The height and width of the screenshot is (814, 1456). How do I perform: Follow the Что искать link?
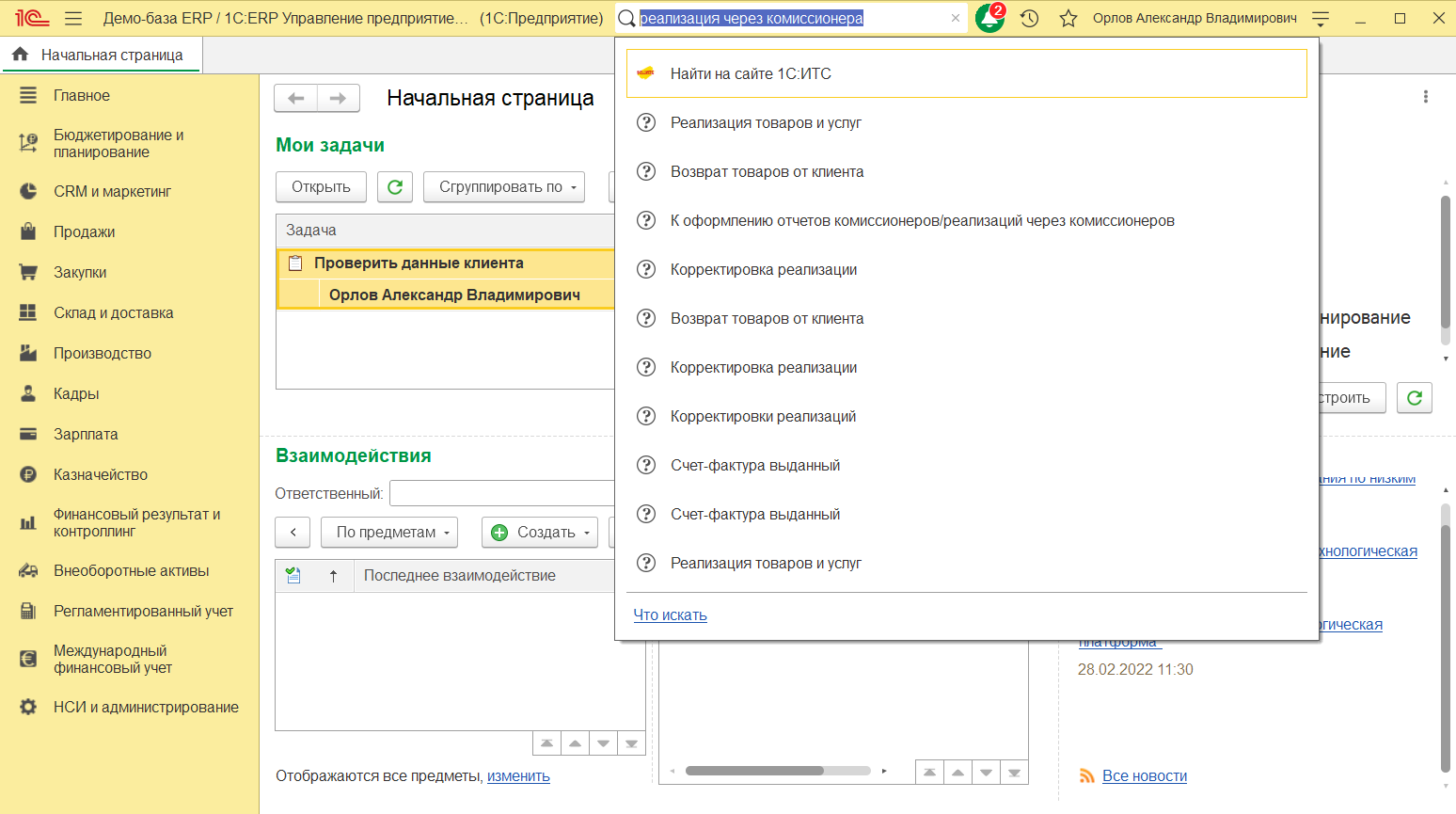(671, 614)
